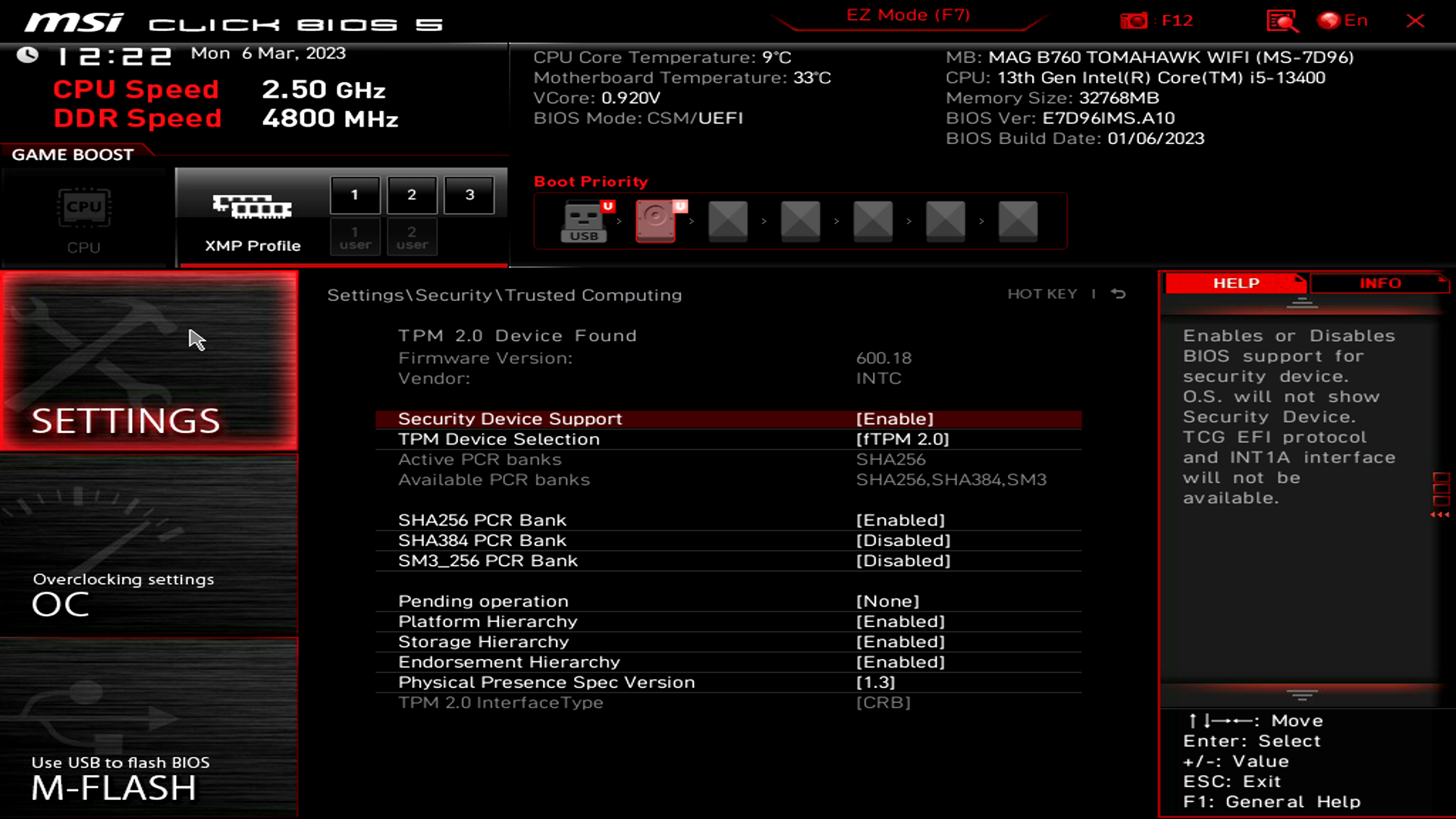Viewport: 1456px width, 819px height.
Task: Click the screenshot camera F12 icon
Action: pos(1134,20)
